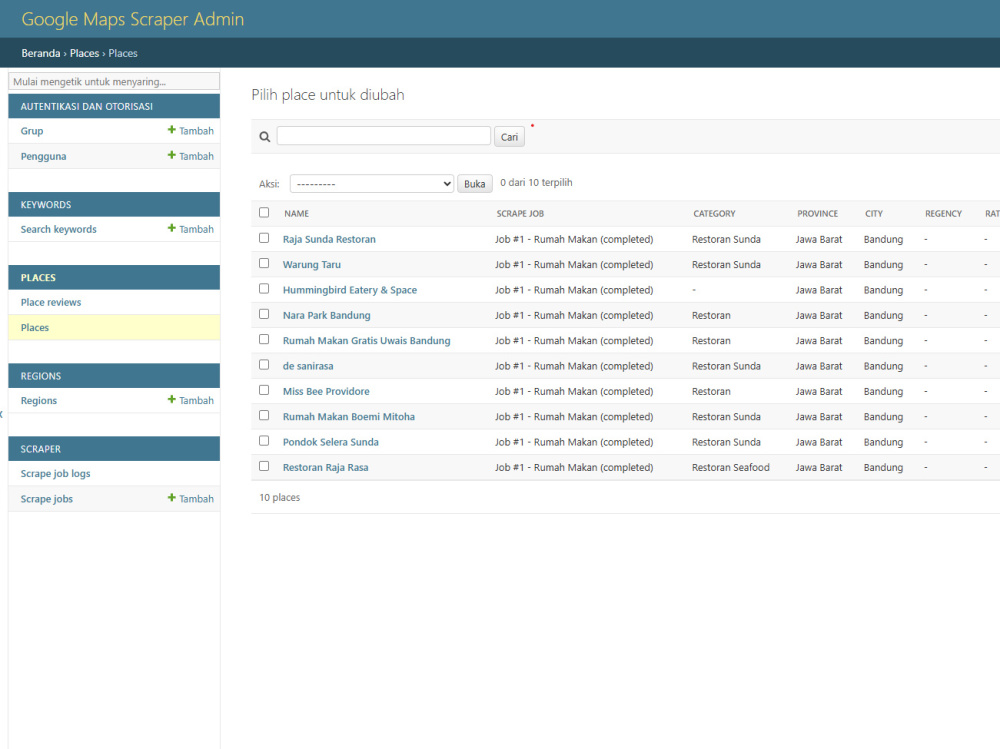The height and width of the screenshot is (749, 1000).
Task: Click the Cari search button
Action: coord(510,137)
